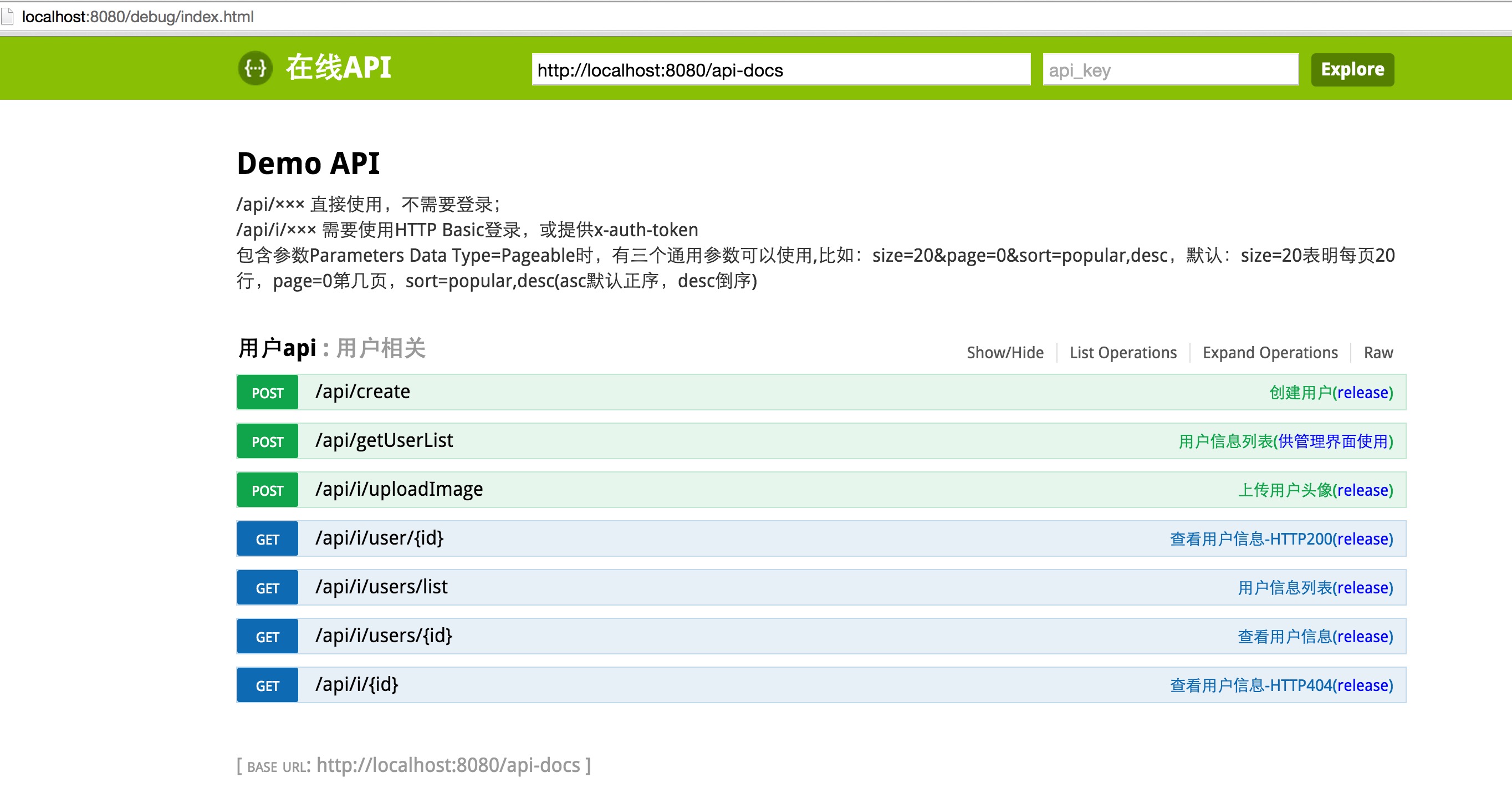Click 查看用户信息-HTTP404(release) description

click(1281, 685)
